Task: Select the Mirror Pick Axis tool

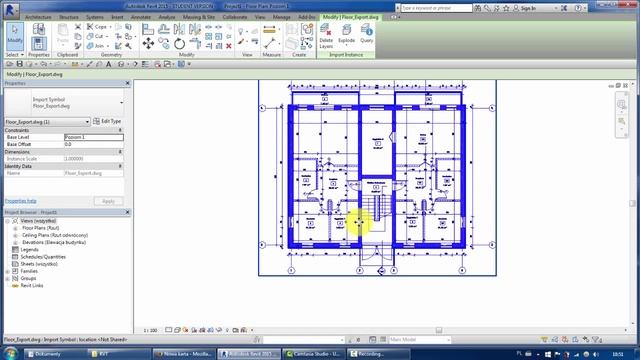Action: [x=179, y=29]
